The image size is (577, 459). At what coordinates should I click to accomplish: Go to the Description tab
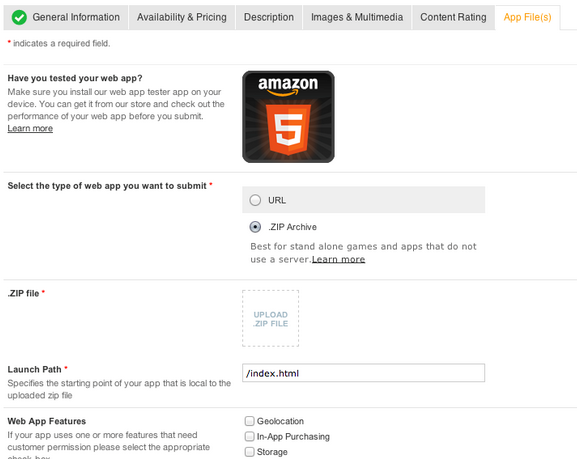tap(269, 17)
